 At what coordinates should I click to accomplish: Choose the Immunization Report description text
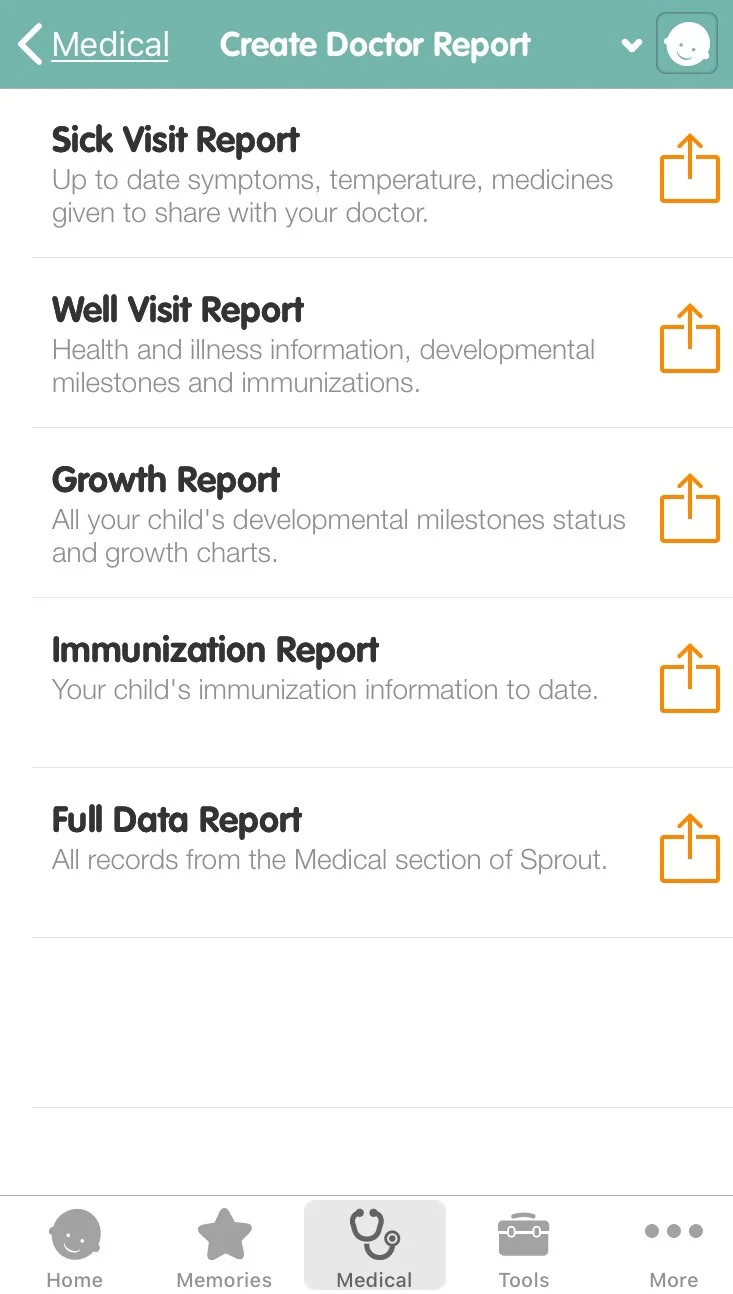pos(325,690)
